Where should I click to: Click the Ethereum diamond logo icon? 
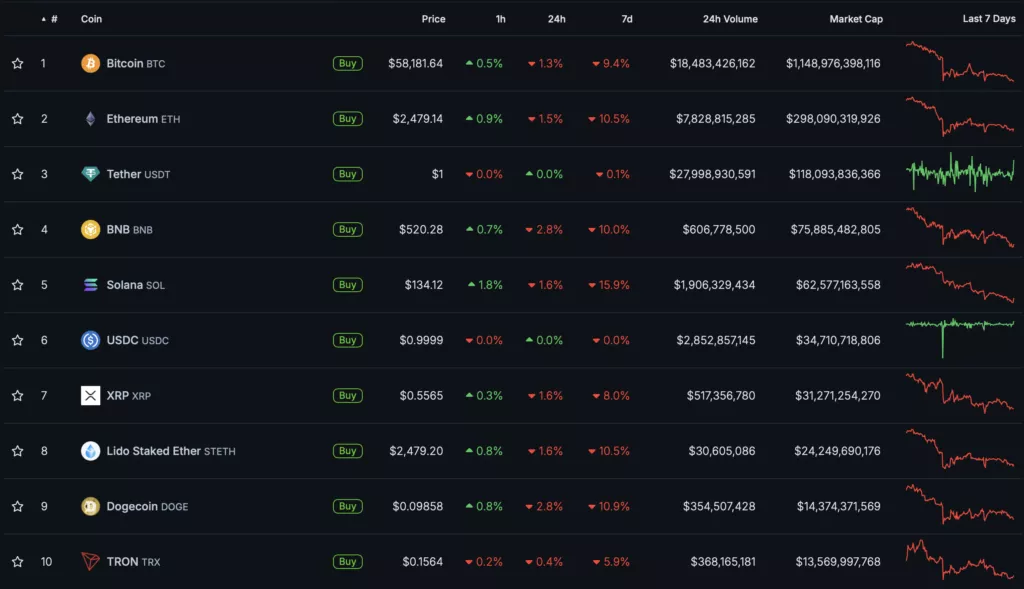click(90, 119)
